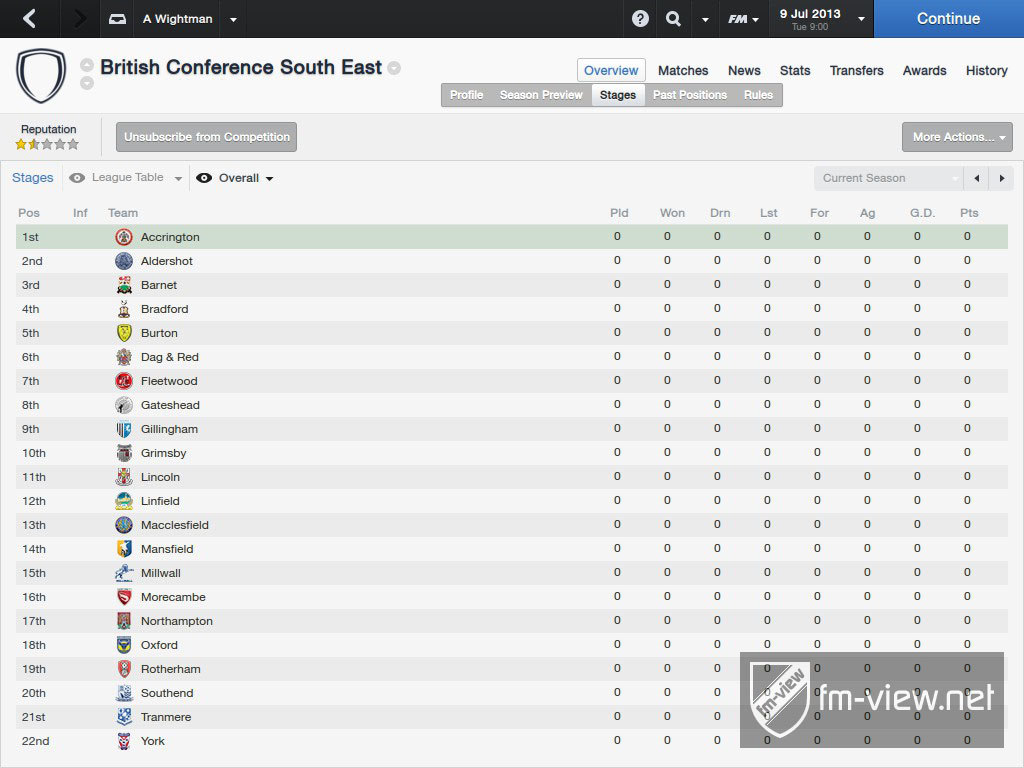Expand the A Wightman manager dropdown
1024x768 pixels.
233,19
